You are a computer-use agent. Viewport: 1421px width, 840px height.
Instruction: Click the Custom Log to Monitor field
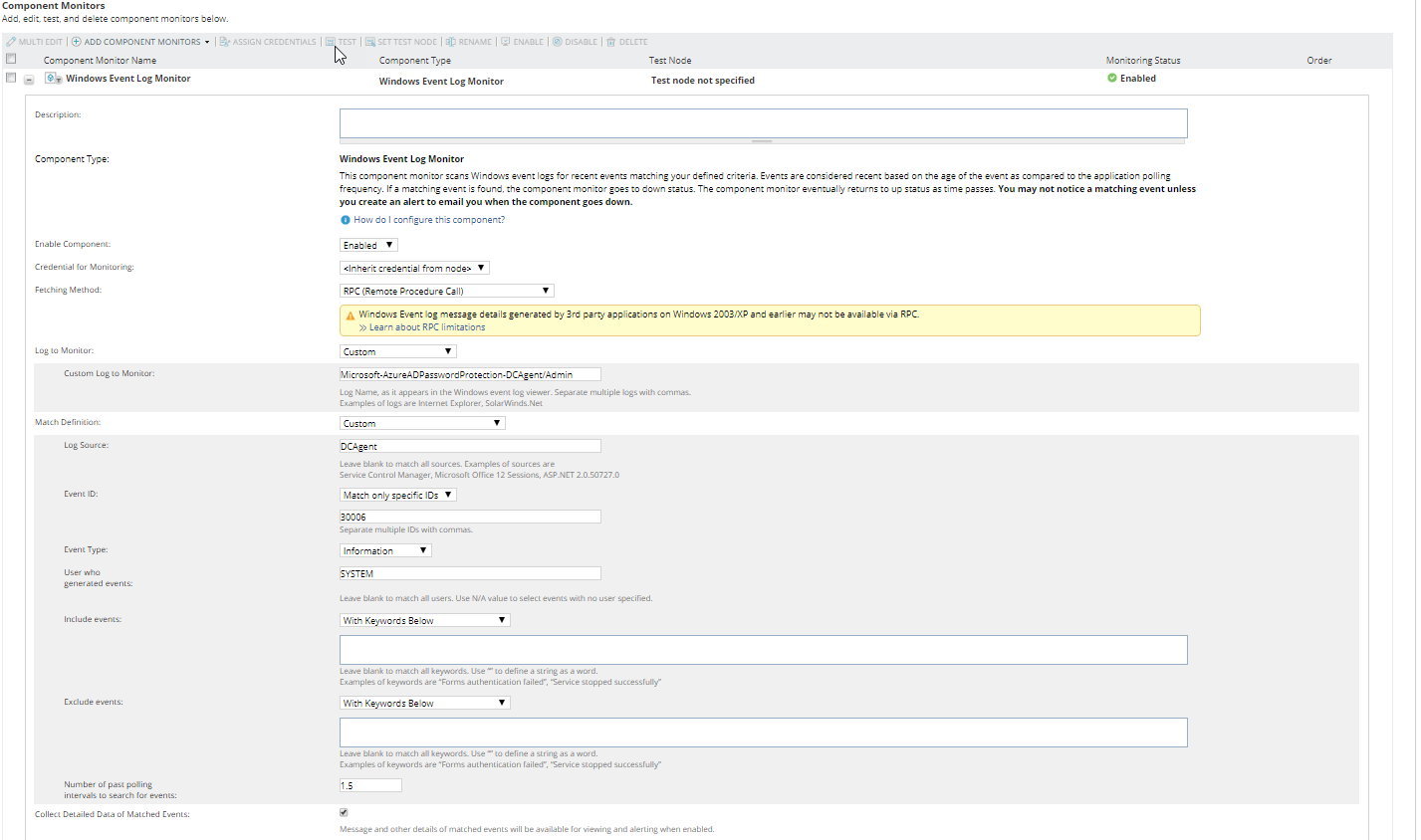pos(470,374)
